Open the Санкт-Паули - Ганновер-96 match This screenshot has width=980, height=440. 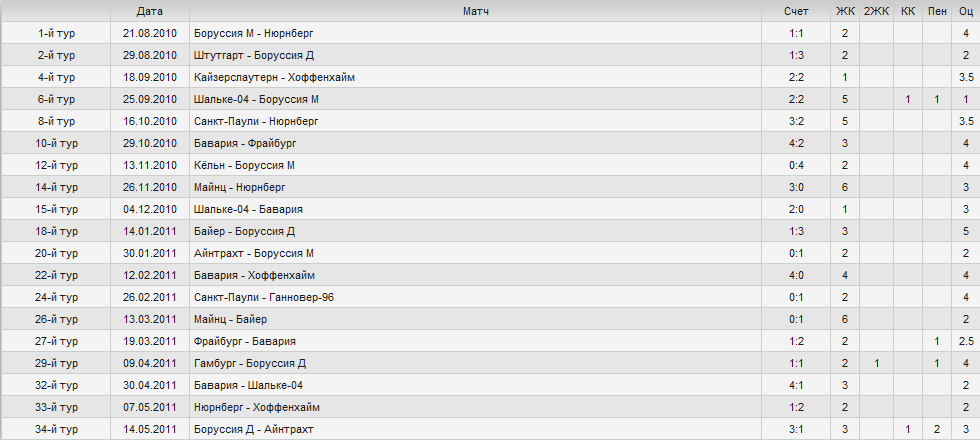(x=264, y=298)
